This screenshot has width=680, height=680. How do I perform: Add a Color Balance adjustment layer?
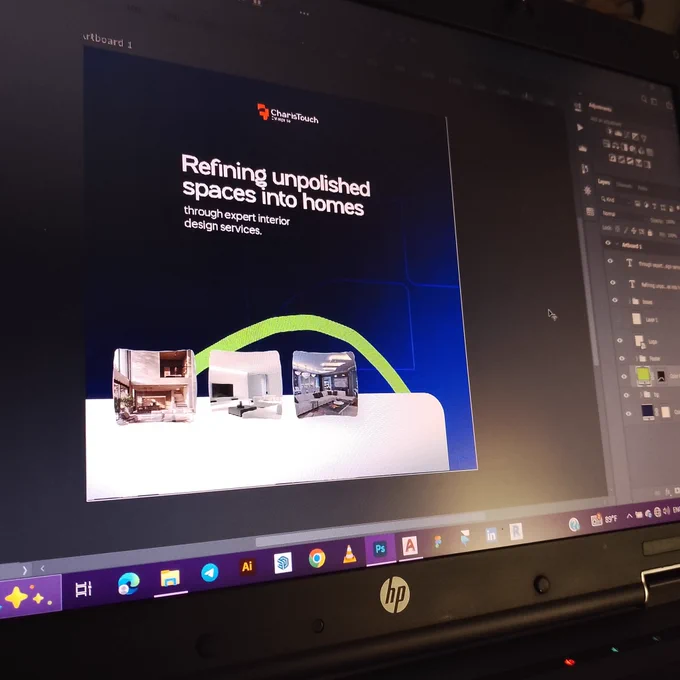(x=615, y=146)
